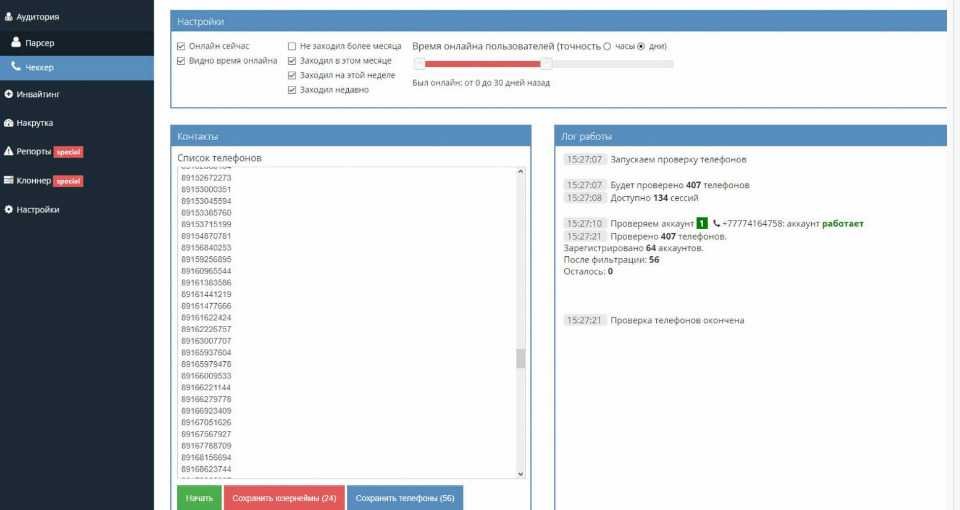This screenshot has width=960, height=510.
Task: Open the Инвайтинг menu section
Action: pyautogui.click(x=38, y=94)
